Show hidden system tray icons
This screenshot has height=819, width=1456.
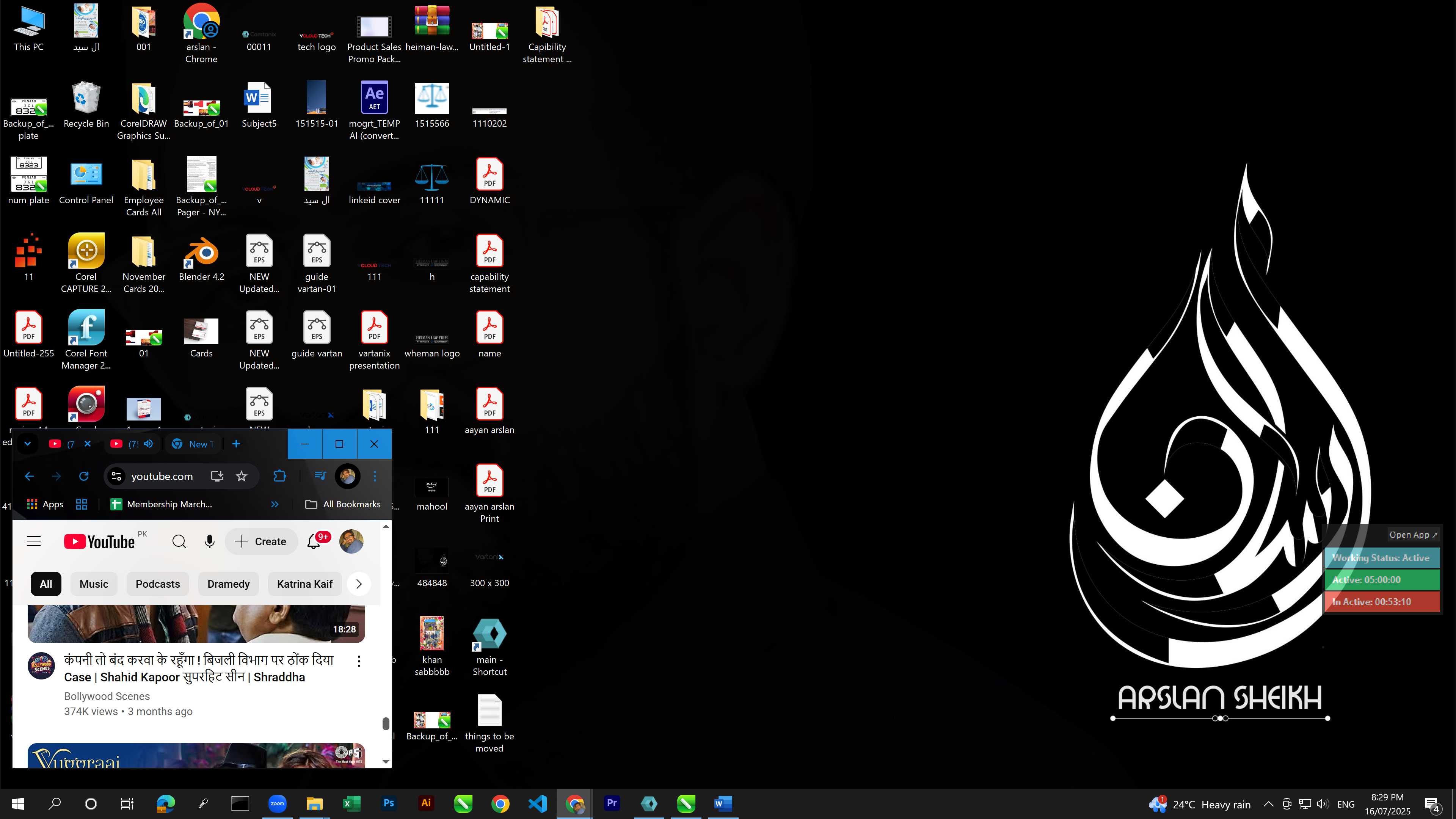1268,804
